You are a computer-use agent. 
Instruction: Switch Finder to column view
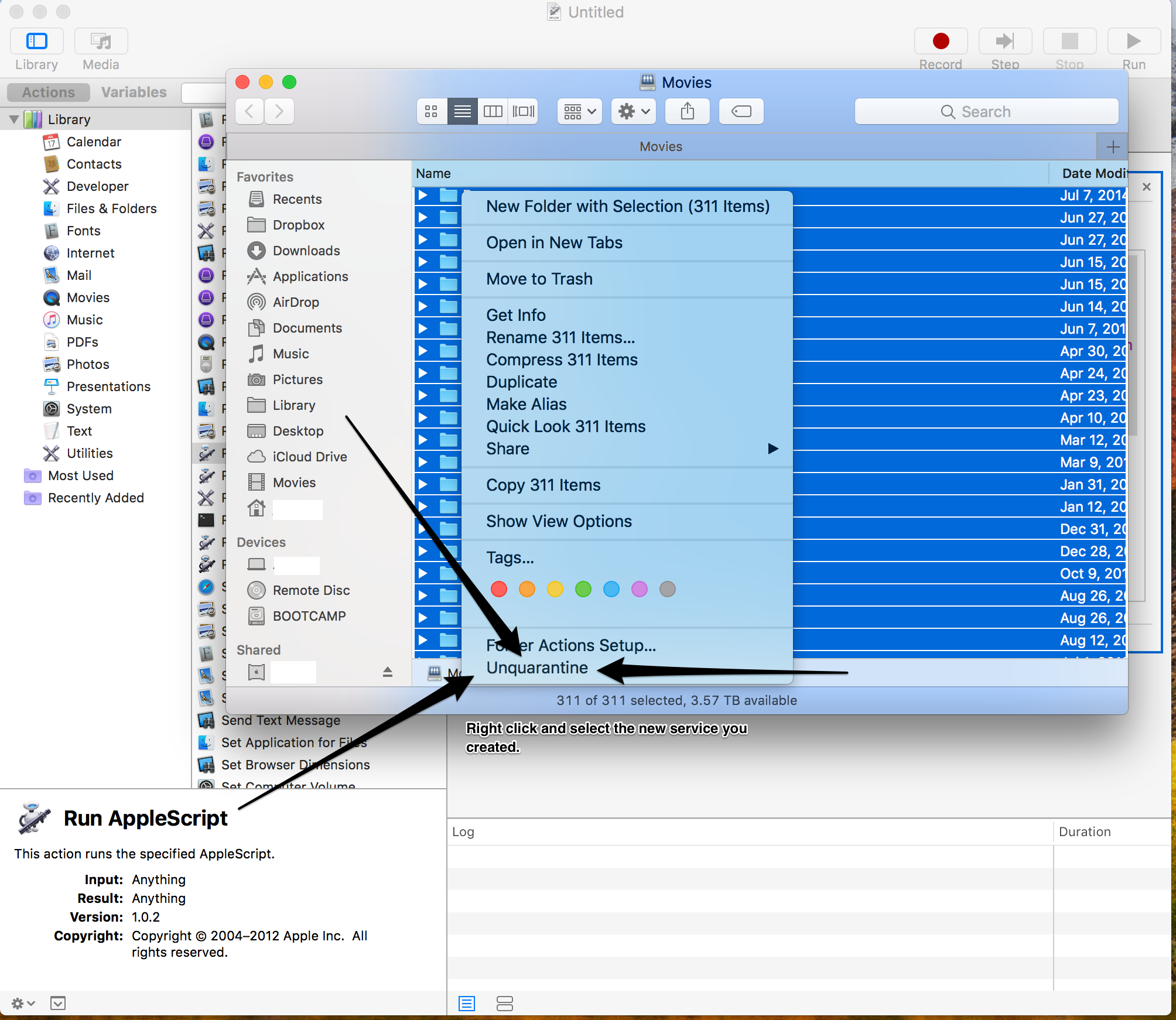(493, 111)
